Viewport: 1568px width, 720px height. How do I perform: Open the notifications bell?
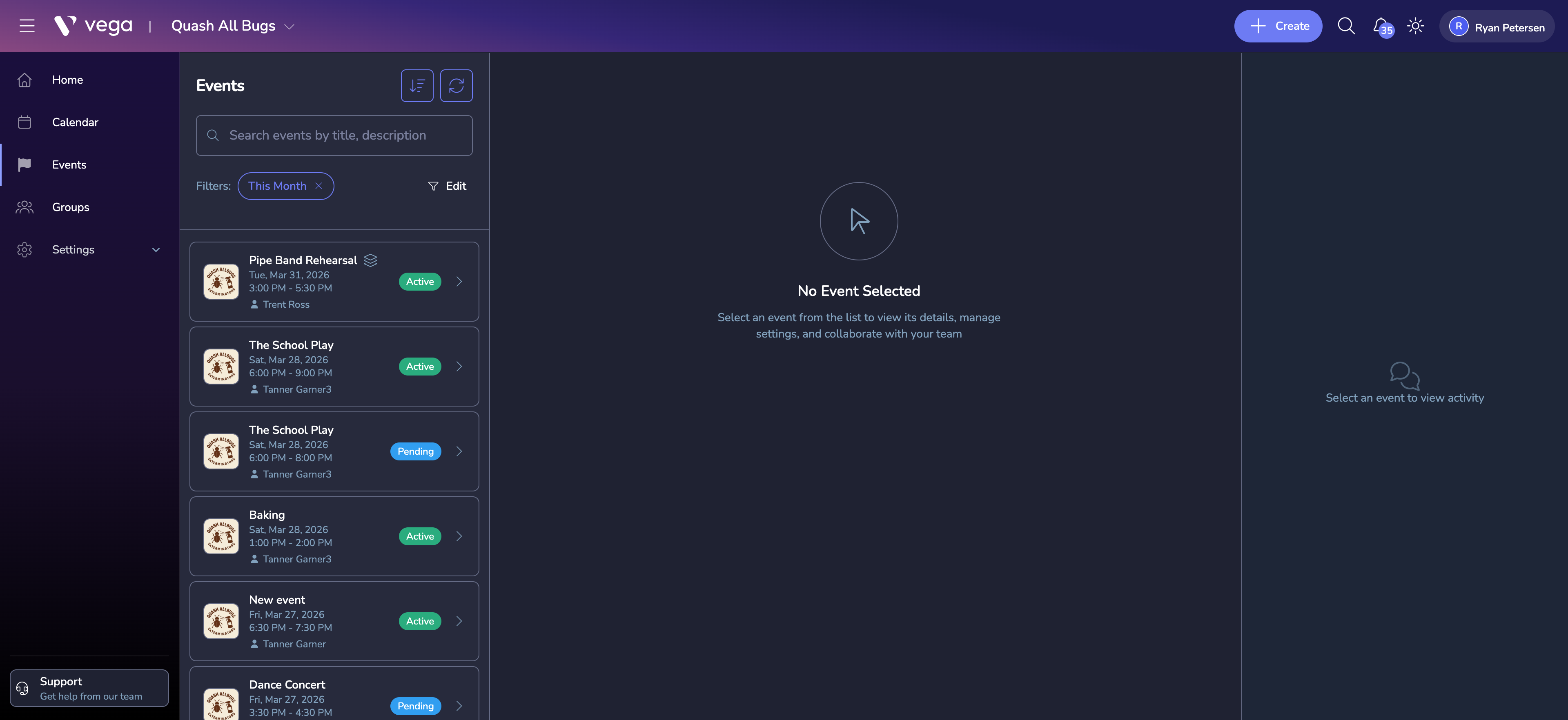point(1381,26)
